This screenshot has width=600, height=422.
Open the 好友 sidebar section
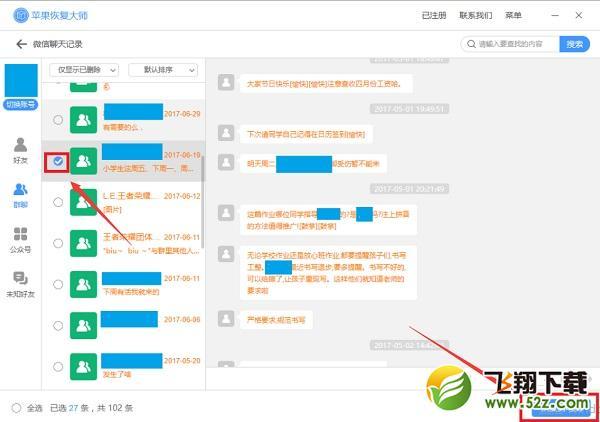(20, 150)
